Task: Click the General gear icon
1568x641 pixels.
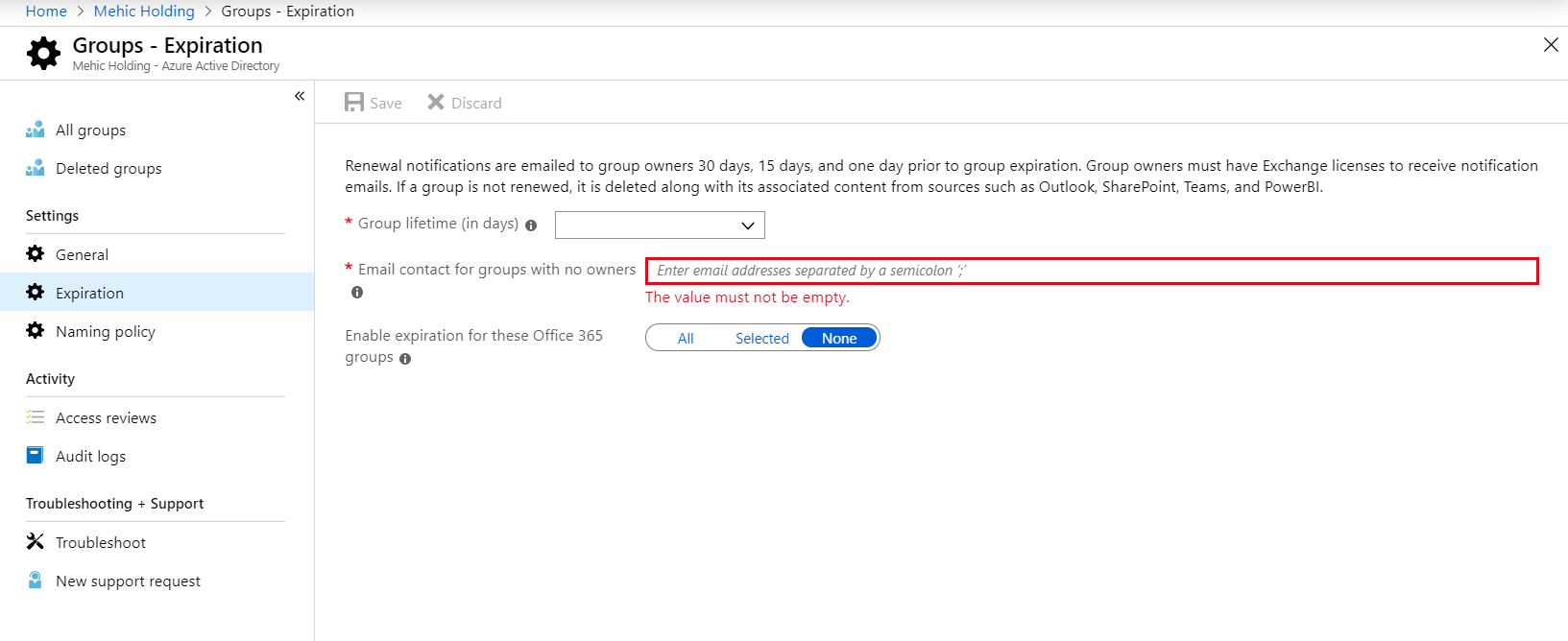Action: (x=36, y=253)
